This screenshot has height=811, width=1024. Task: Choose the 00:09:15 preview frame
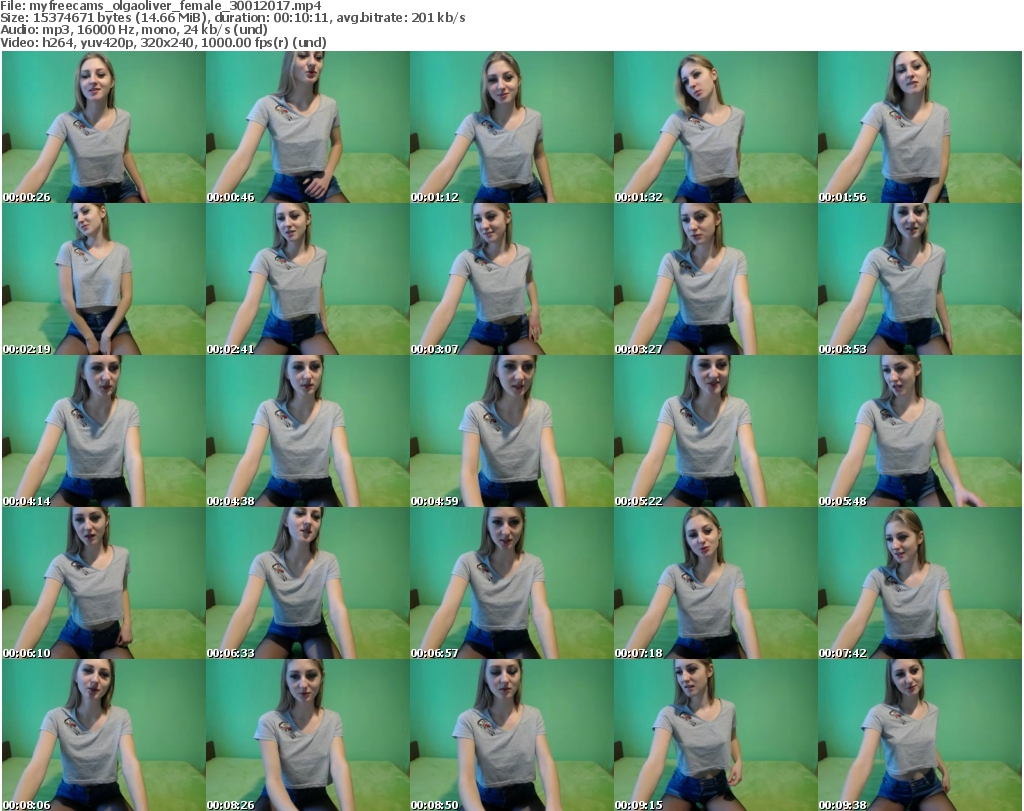coord(715,735)
